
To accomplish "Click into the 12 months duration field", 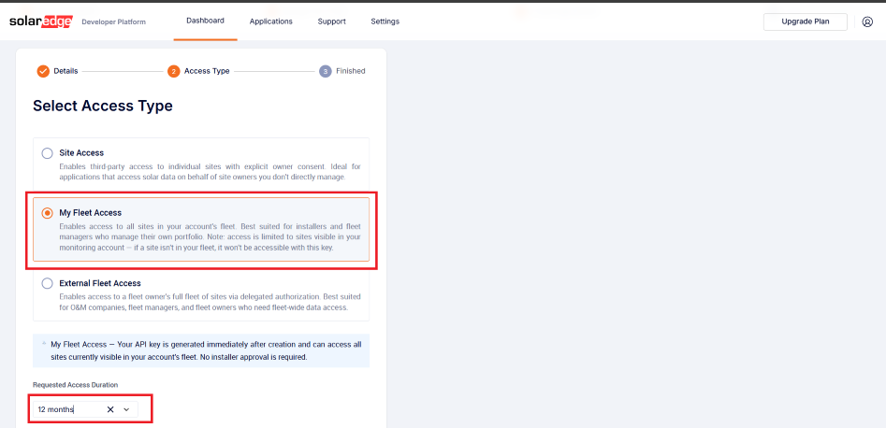I will click(85, 409).
